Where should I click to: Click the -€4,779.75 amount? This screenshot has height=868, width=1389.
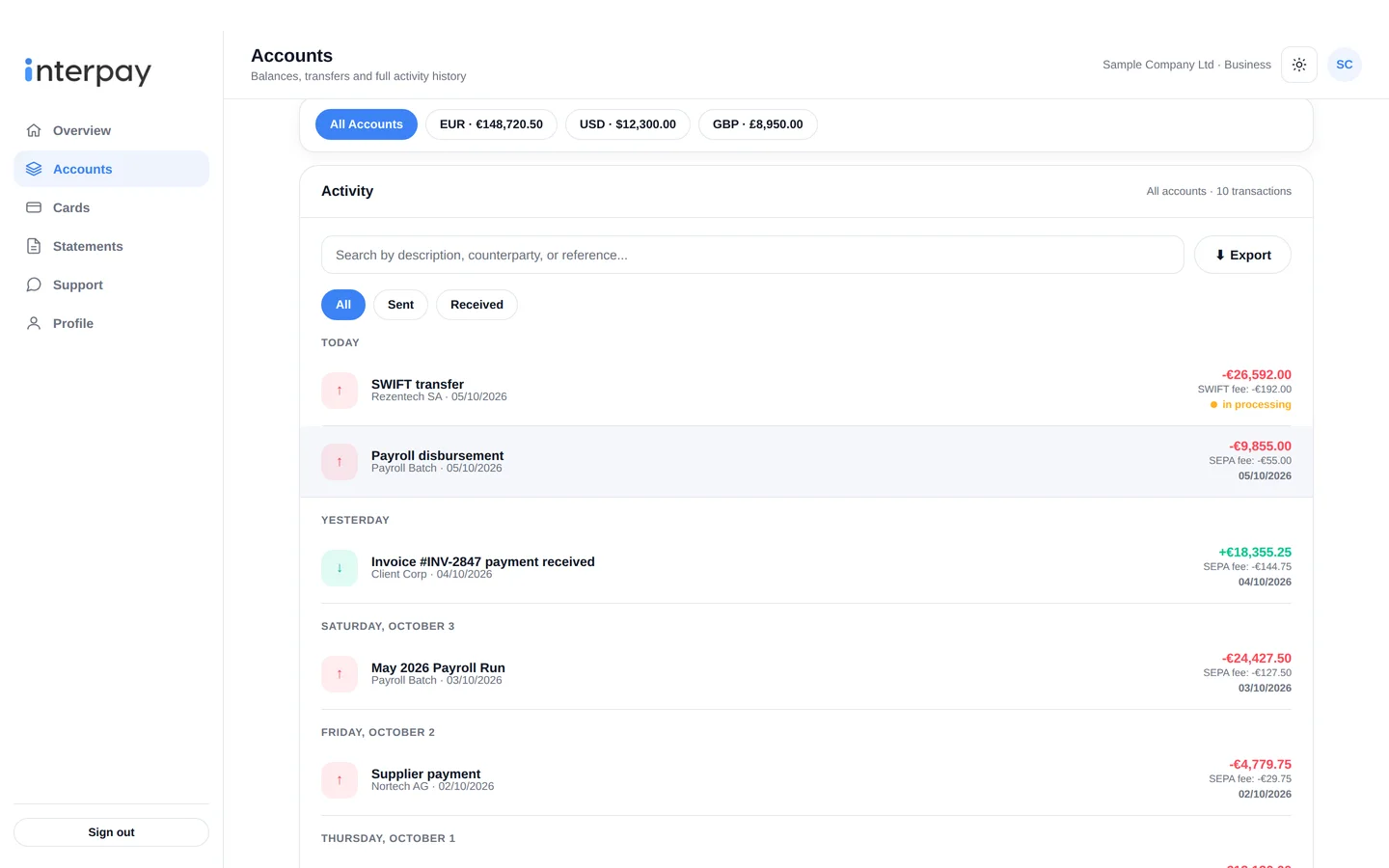point(1260,765)
